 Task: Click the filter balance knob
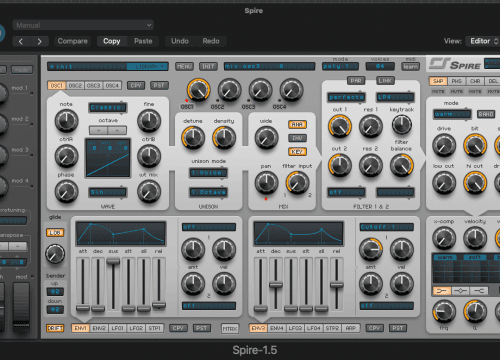tap(402, 166)
